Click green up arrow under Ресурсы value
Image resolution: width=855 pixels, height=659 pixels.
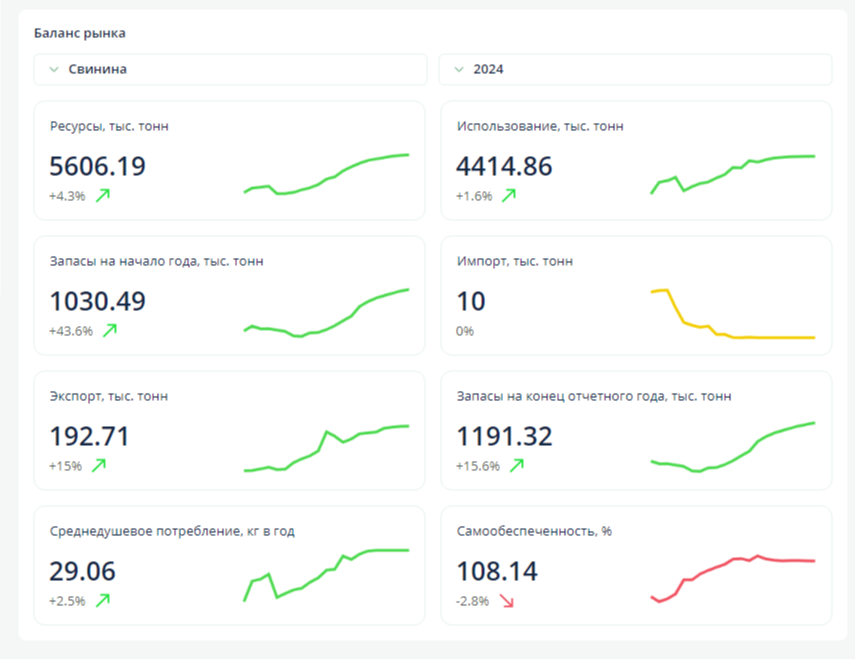coord(102,196)
